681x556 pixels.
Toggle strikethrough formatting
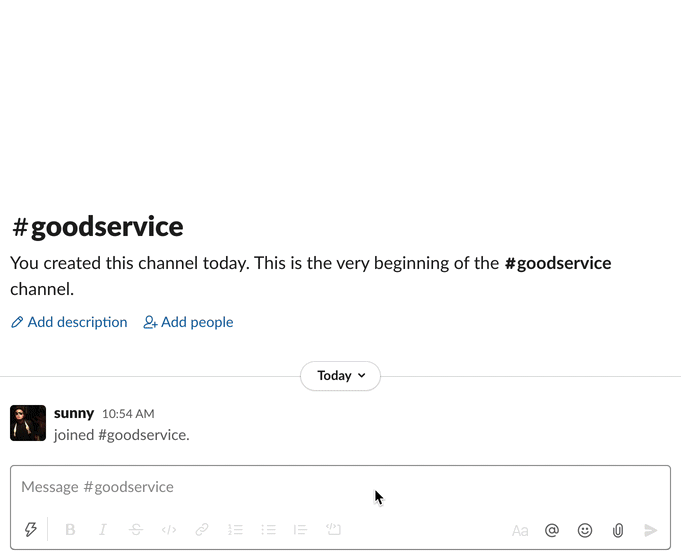[136, 530]
